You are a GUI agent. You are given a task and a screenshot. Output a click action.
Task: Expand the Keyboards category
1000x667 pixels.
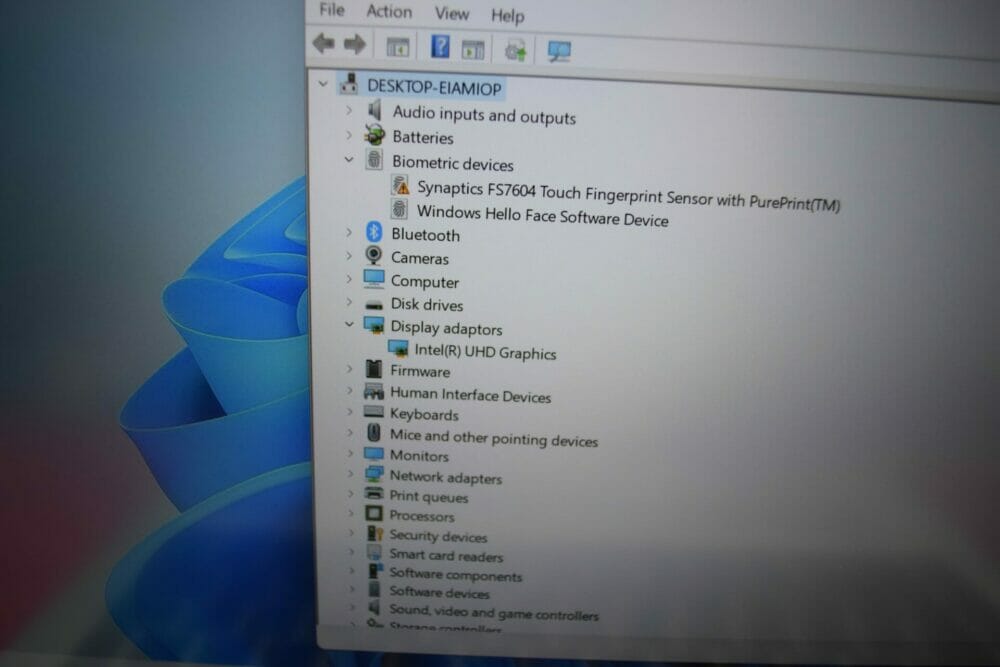(349, 412)
